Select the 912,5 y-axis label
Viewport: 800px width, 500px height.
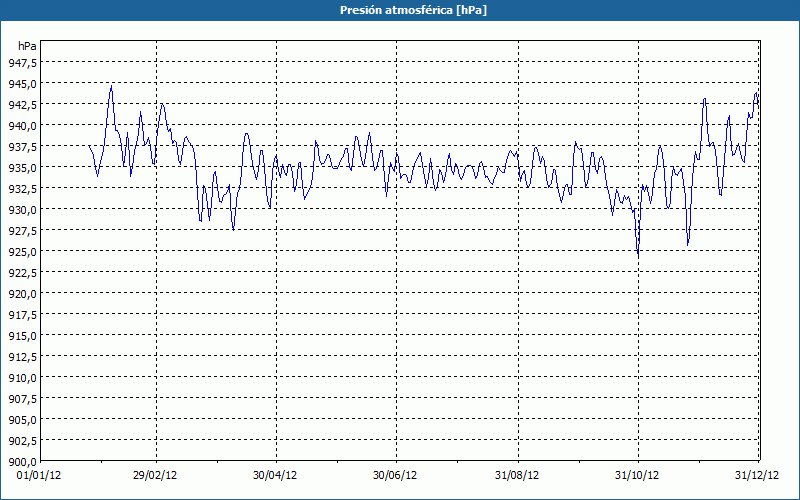click(x=22, y=357)
